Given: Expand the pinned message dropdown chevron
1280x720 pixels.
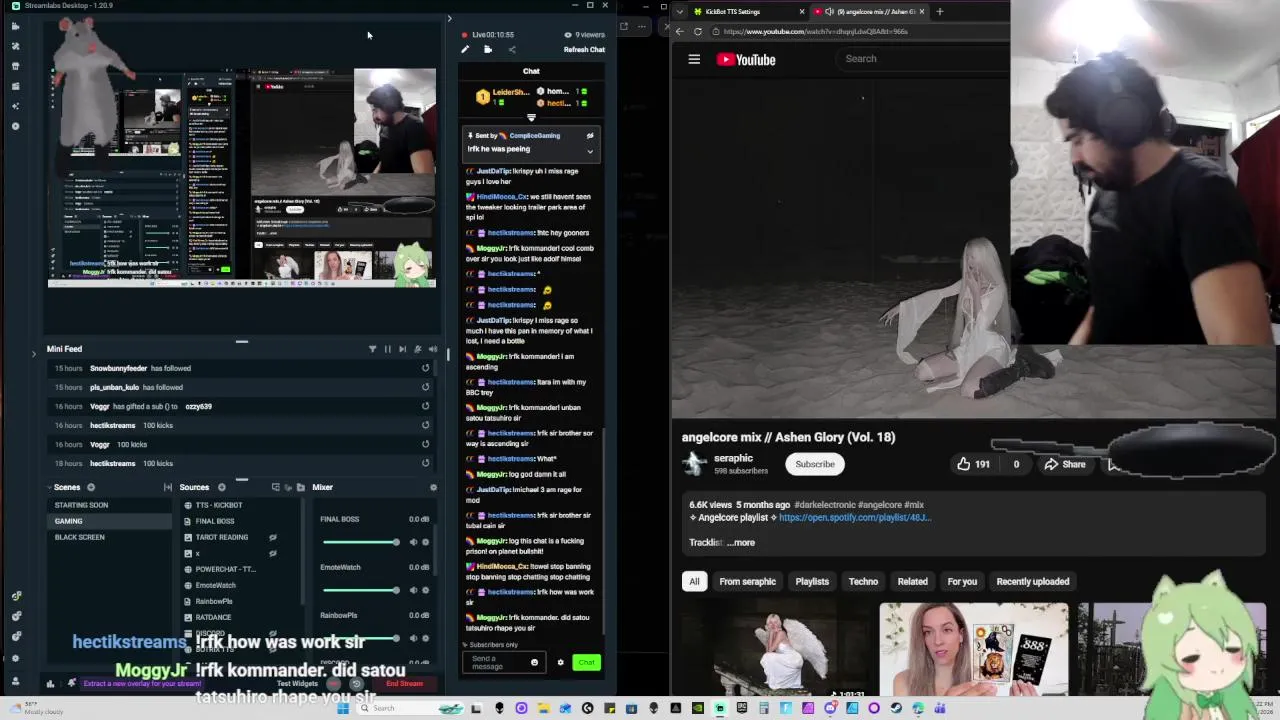Looking at the screenshot, I should [x=590, y=152].
